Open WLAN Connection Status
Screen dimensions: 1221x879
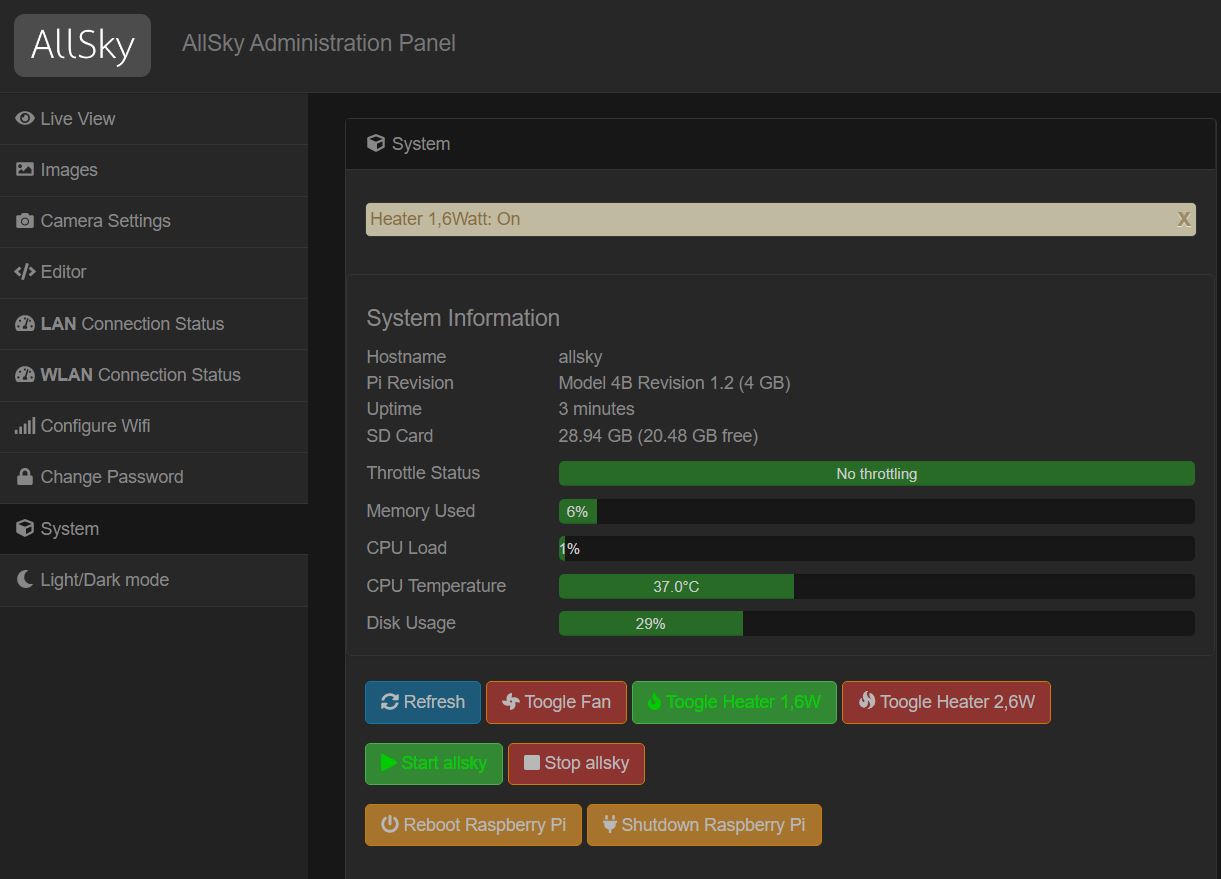(x=154, y=375)
